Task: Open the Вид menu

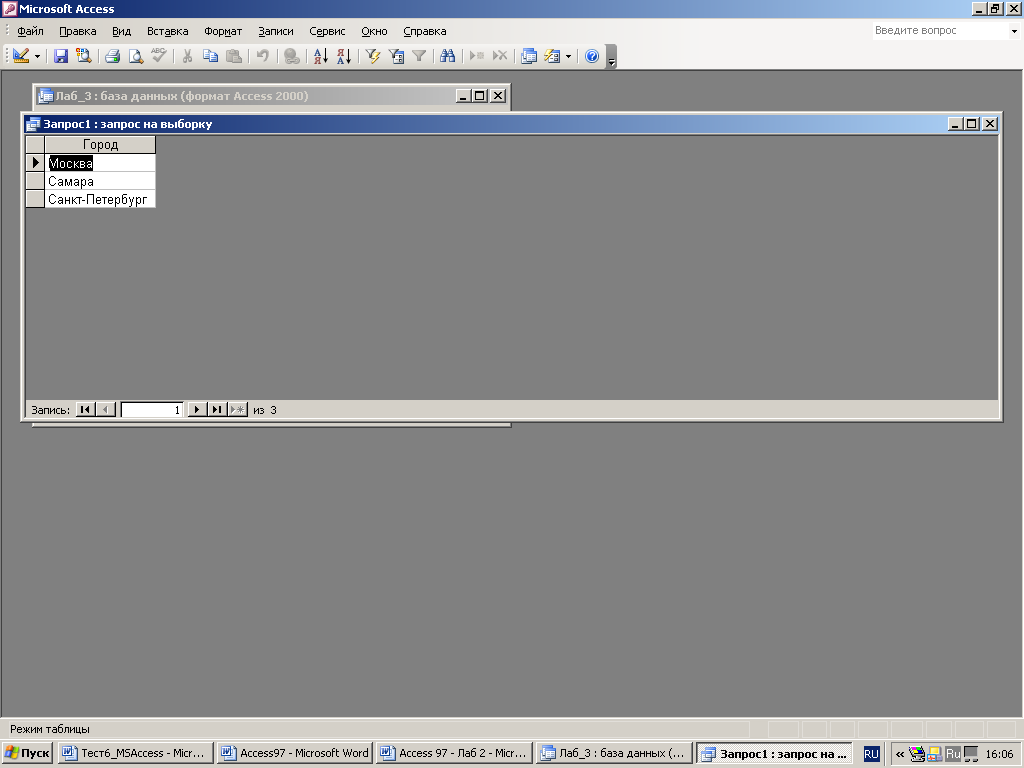Action: pos(121,31)
